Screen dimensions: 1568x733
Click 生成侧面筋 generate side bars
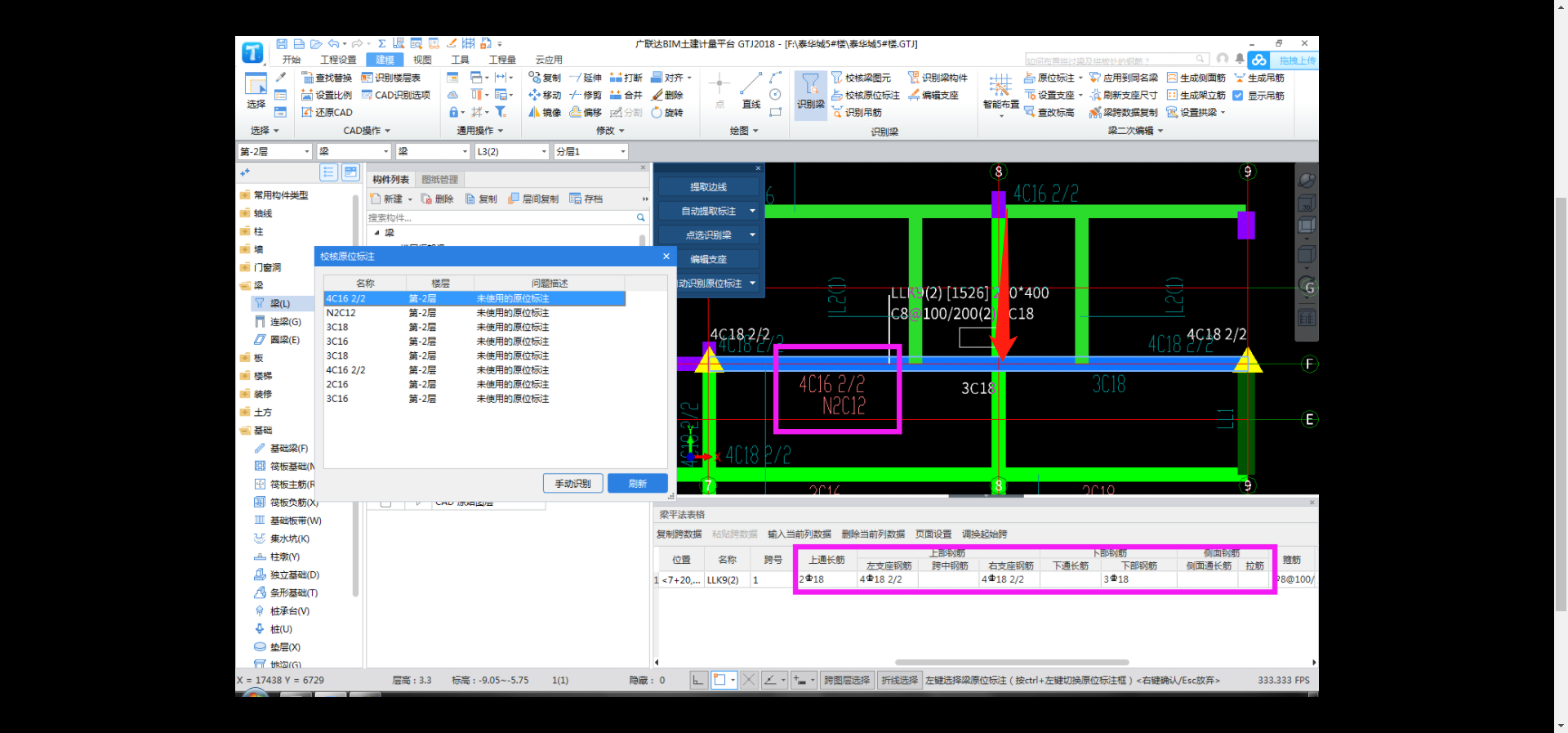click(1196, 78)
